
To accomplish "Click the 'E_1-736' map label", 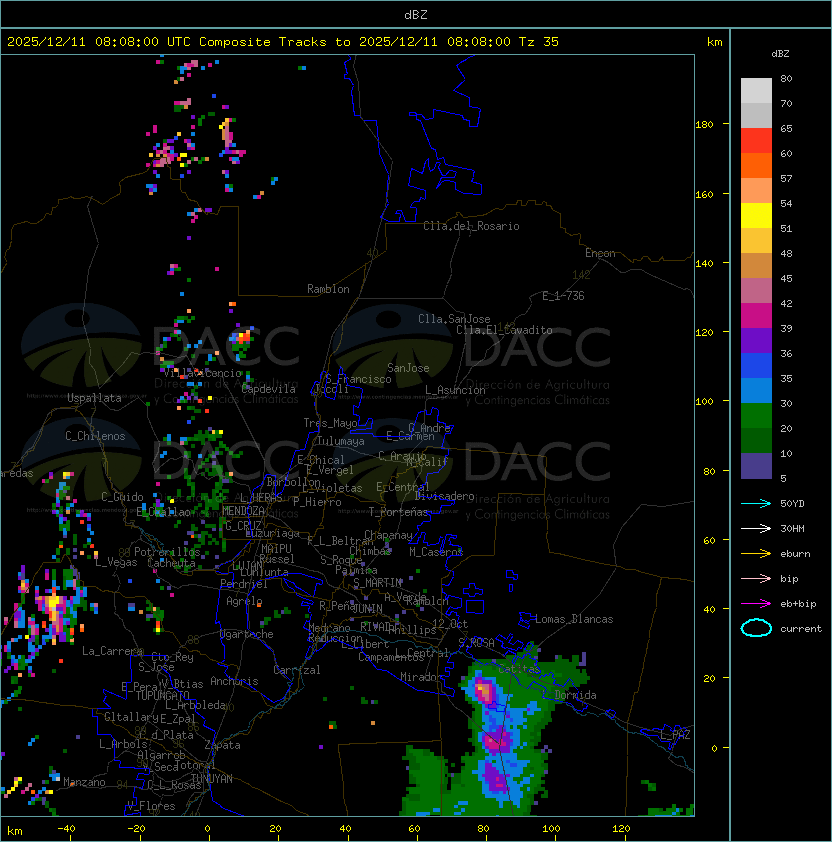I will pyautogui.click(x=563, y=296).
